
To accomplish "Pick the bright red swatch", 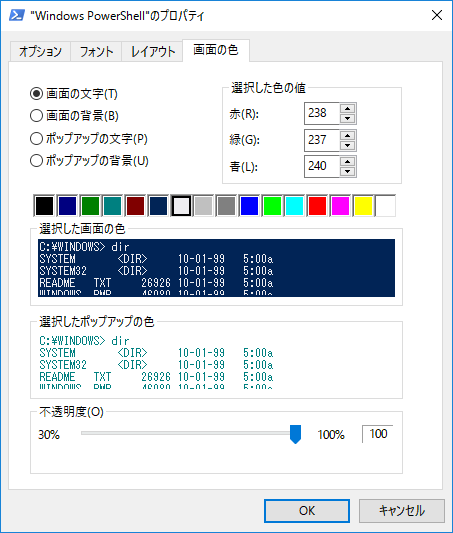I will tap(317, 206).
